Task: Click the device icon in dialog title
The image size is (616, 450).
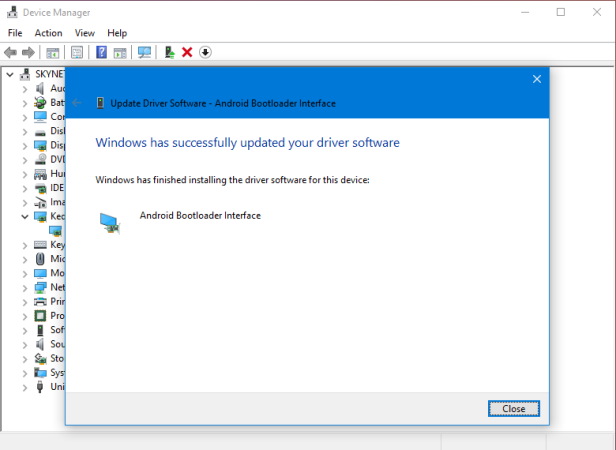Action: click(x=101, y=103)
